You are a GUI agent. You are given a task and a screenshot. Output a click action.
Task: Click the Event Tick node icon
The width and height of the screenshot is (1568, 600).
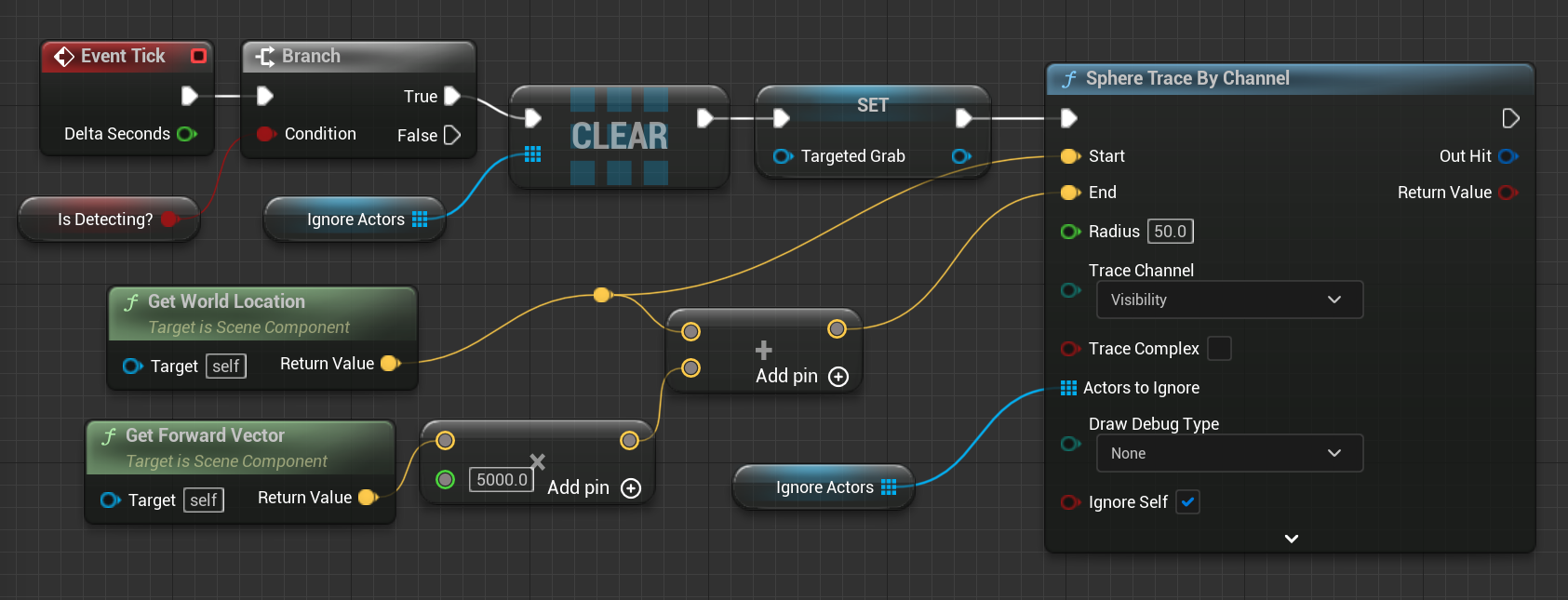(64, 57)
